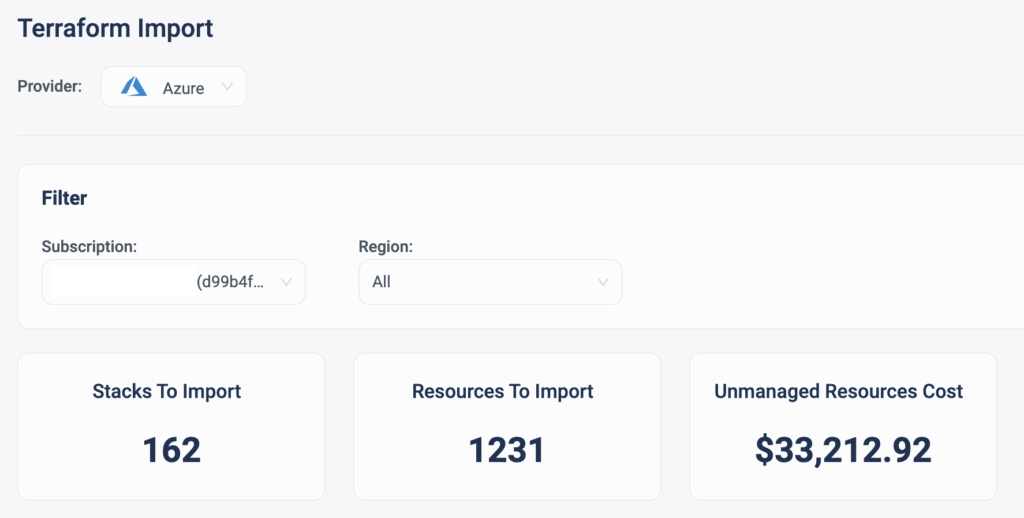Click the resources count 1231
1024x518 pixels.
tap(507, 450)
